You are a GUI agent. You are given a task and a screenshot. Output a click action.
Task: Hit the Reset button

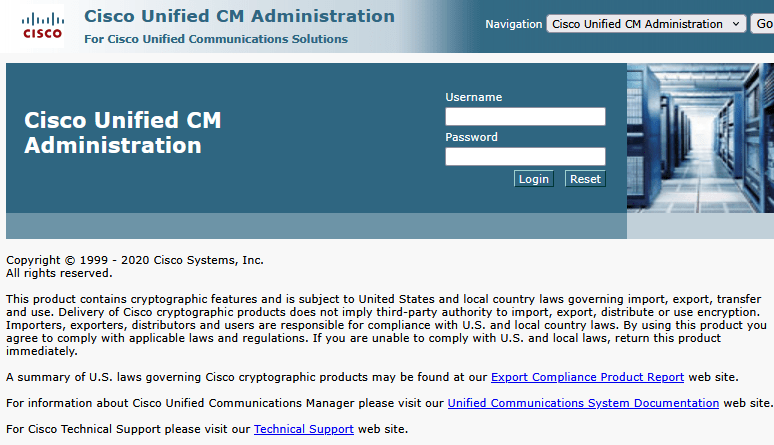585,179
